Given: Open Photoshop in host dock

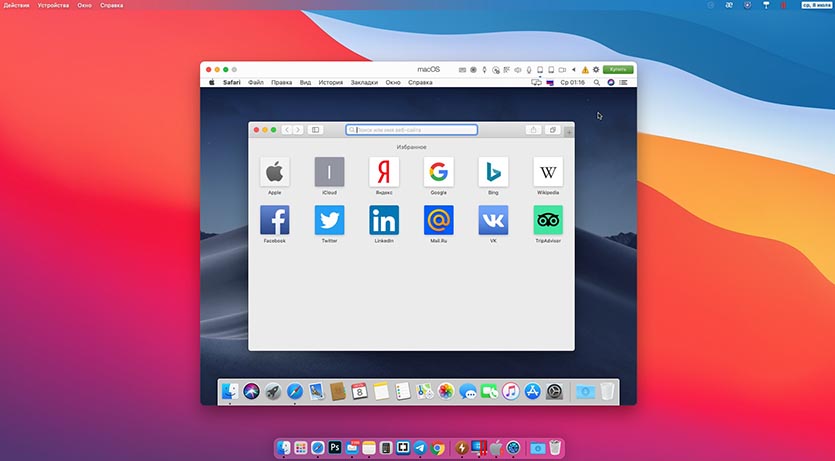Looking at the screenshot, I should [335, 448].
